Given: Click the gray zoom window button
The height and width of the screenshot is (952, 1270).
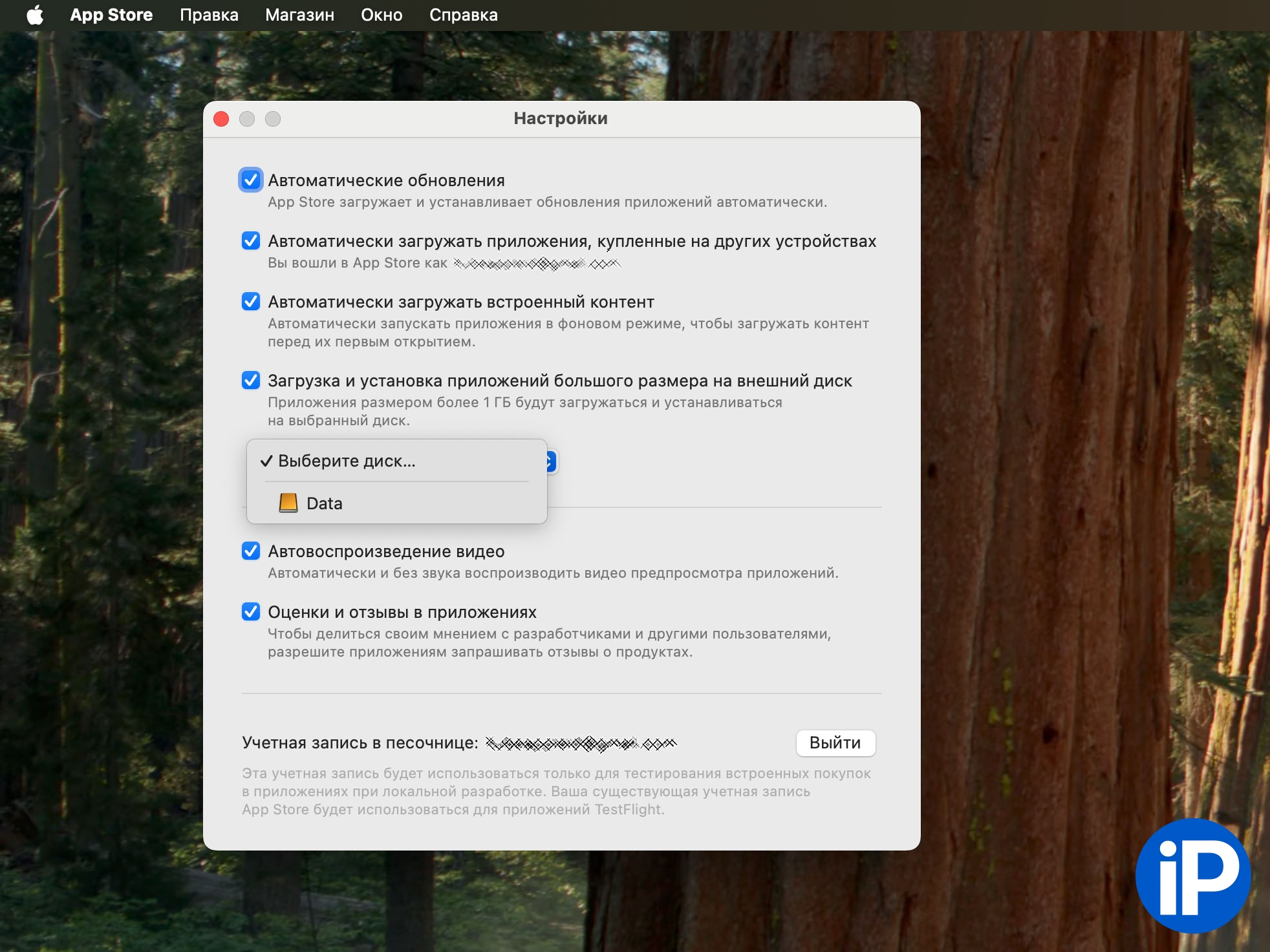Looking at the screenshot, I should coord(273,119).
